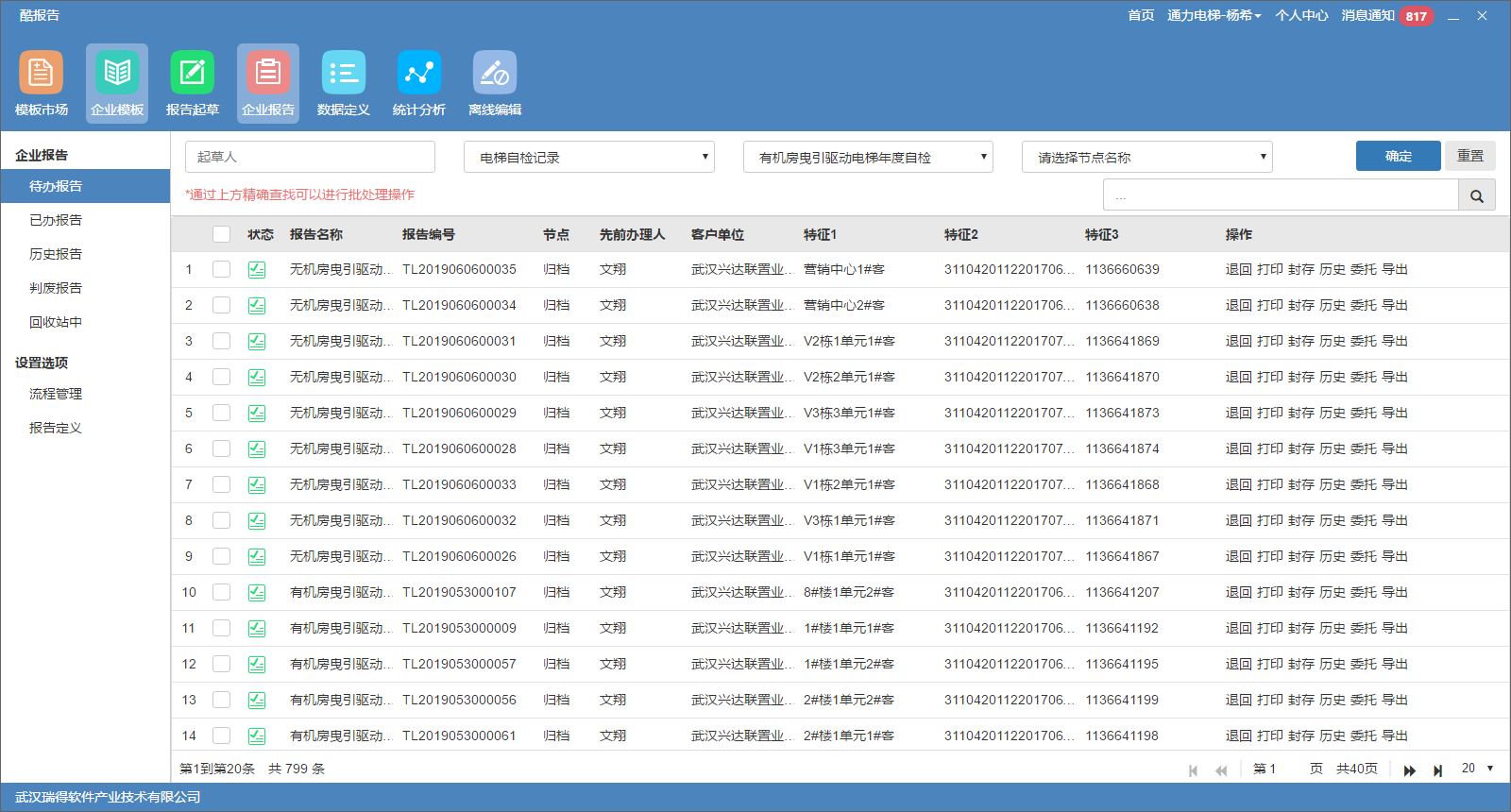
Task: Click the 数据定义 data definition icon
Action: pyautogui.click(x=344, y=74)
